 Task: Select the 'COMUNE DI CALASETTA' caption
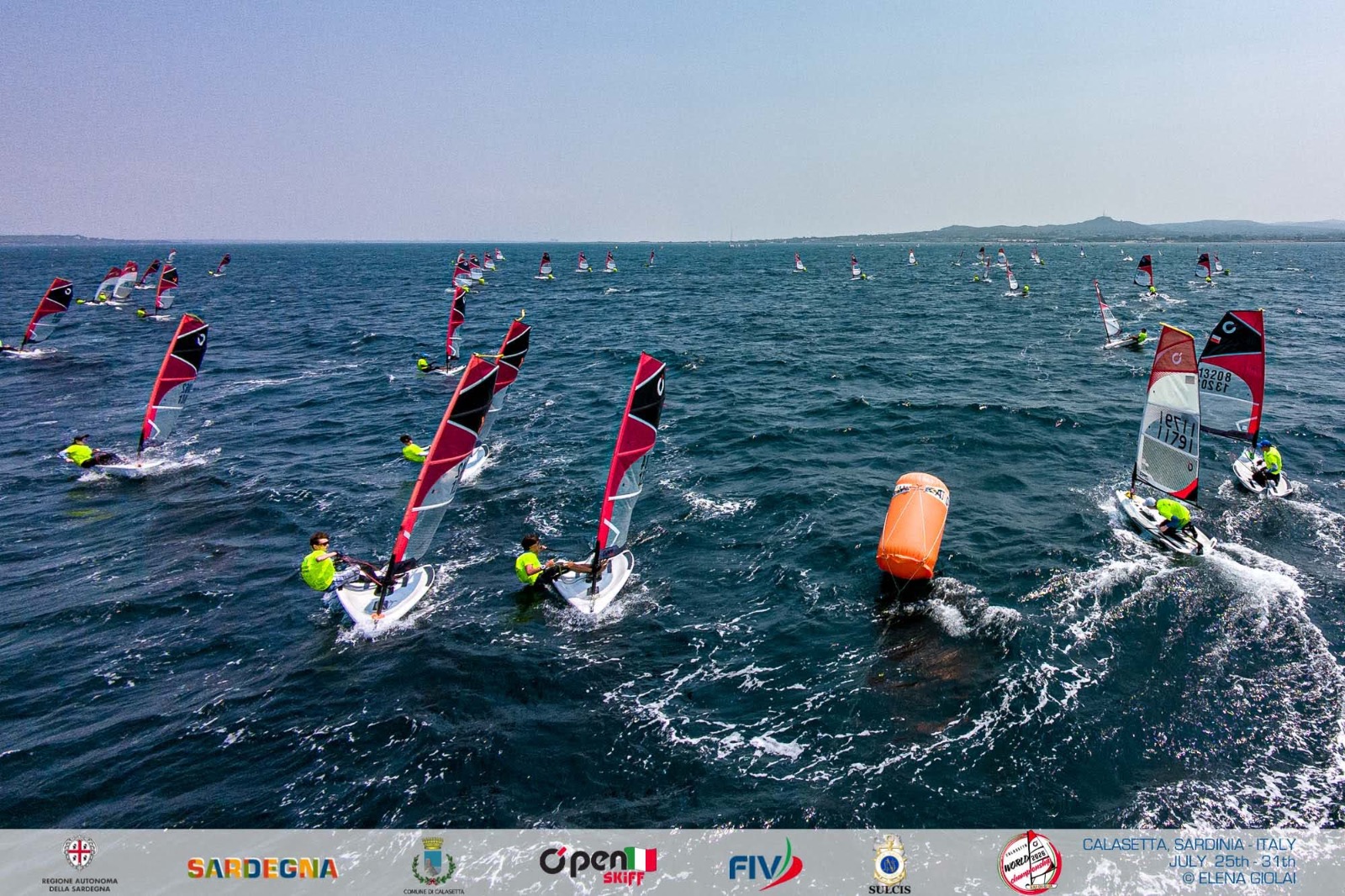(433, 891)
